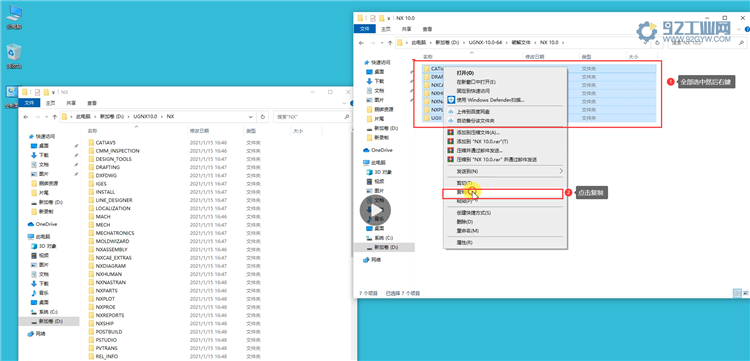
Task: Click the up arrow in NX window
Action: [55, 116]
